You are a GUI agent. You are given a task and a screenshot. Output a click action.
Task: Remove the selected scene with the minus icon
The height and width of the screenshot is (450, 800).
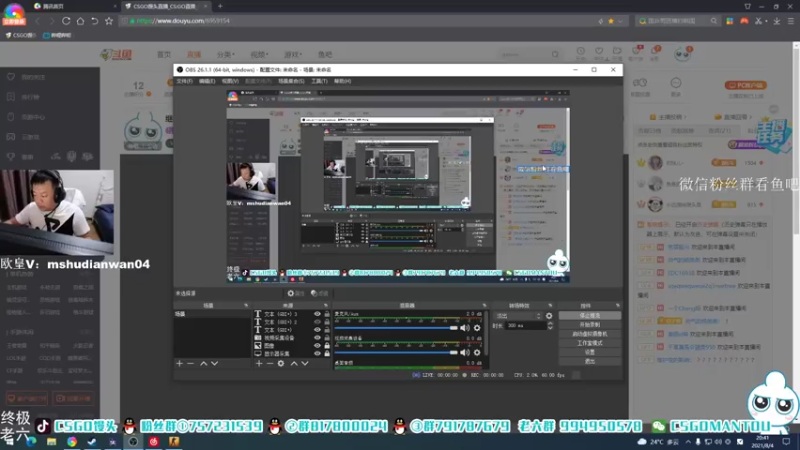[190, 363]
